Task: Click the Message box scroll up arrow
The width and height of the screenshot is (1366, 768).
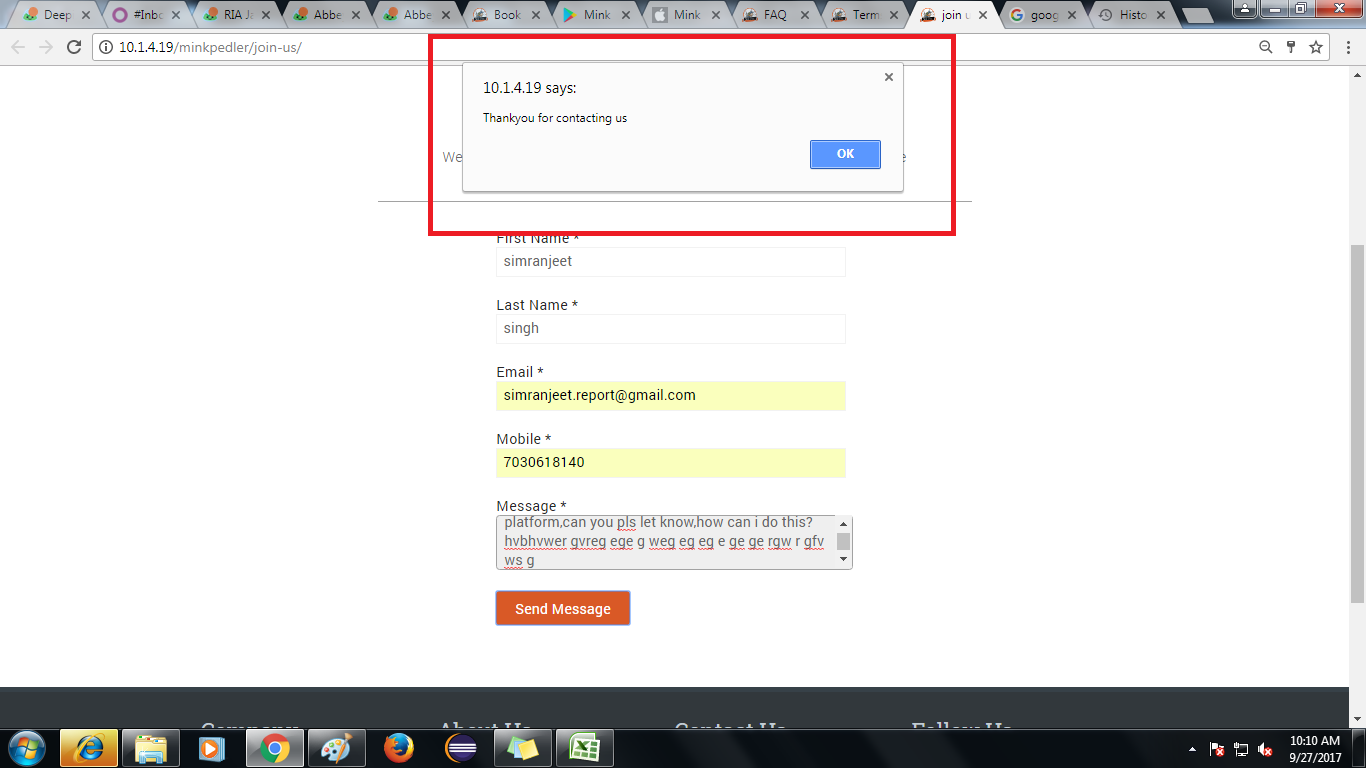Action: 843,524
